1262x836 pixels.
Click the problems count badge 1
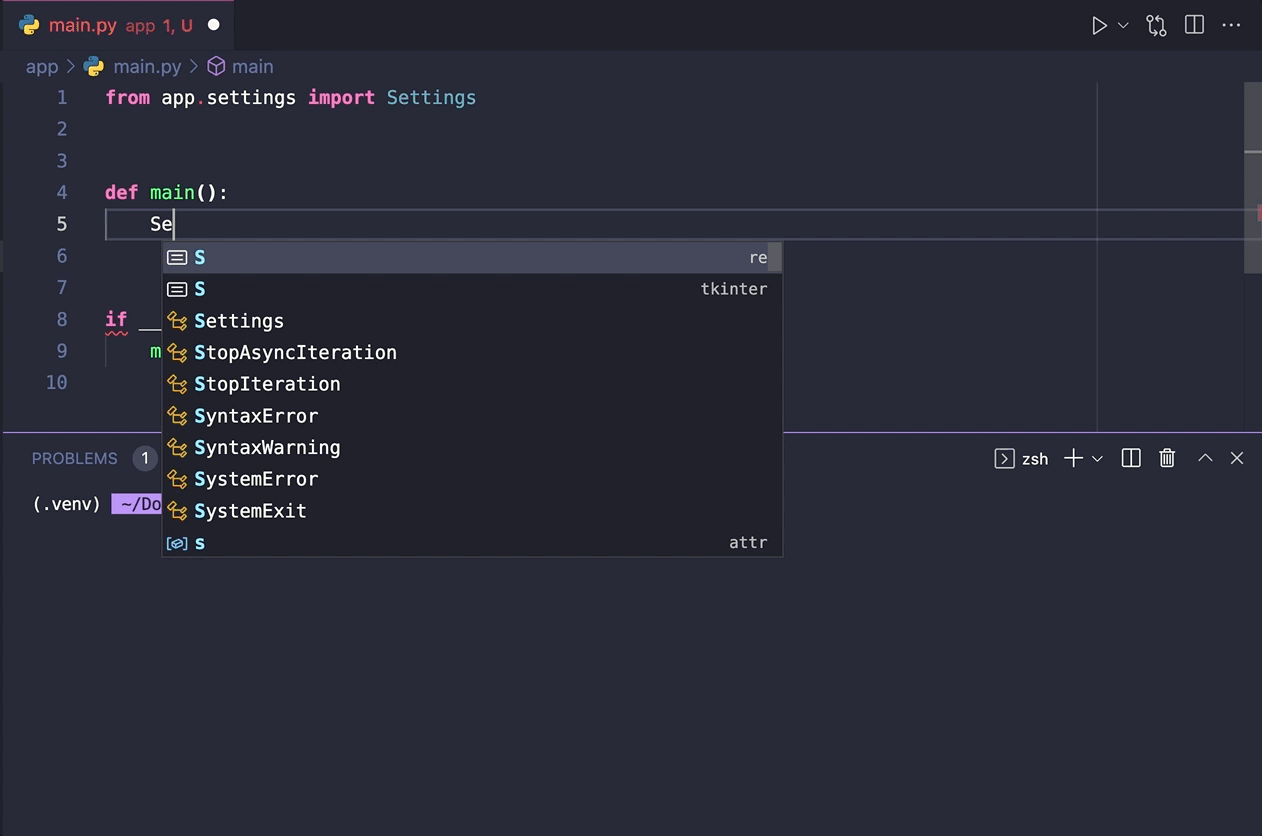(145, 458)
